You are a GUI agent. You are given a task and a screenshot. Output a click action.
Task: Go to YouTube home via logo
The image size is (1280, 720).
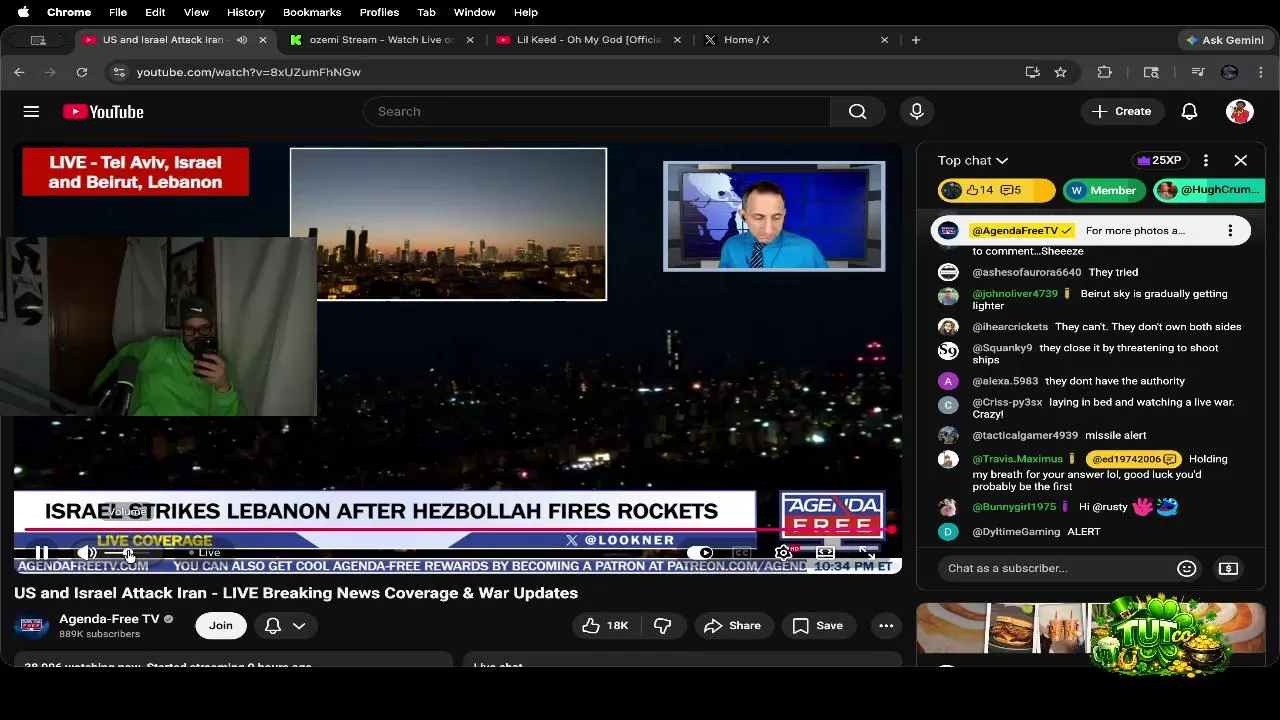tap(103, 111)
